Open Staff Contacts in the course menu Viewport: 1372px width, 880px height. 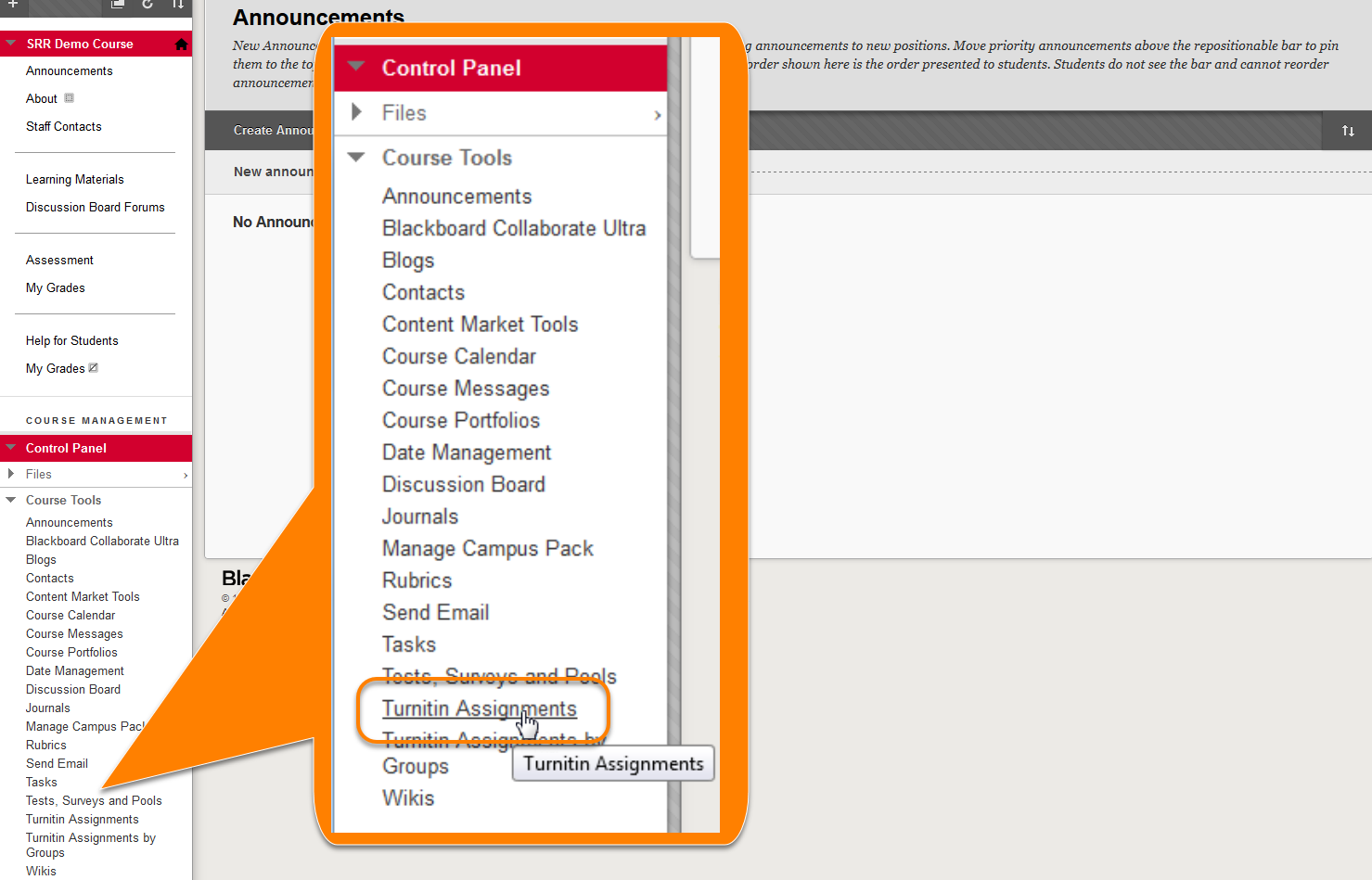pyautogui.click(x=64, y=126)
